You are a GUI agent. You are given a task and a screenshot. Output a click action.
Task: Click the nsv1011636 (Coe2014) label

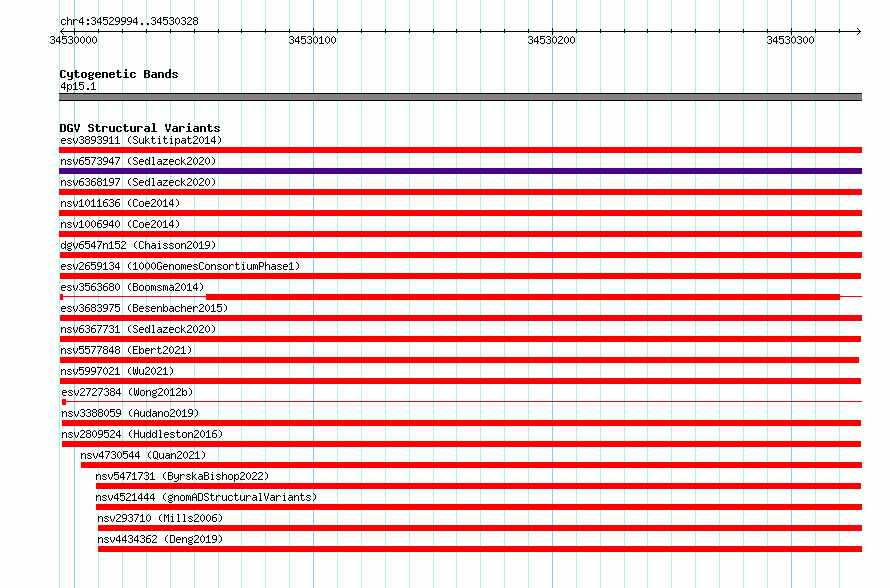(120, 203)
